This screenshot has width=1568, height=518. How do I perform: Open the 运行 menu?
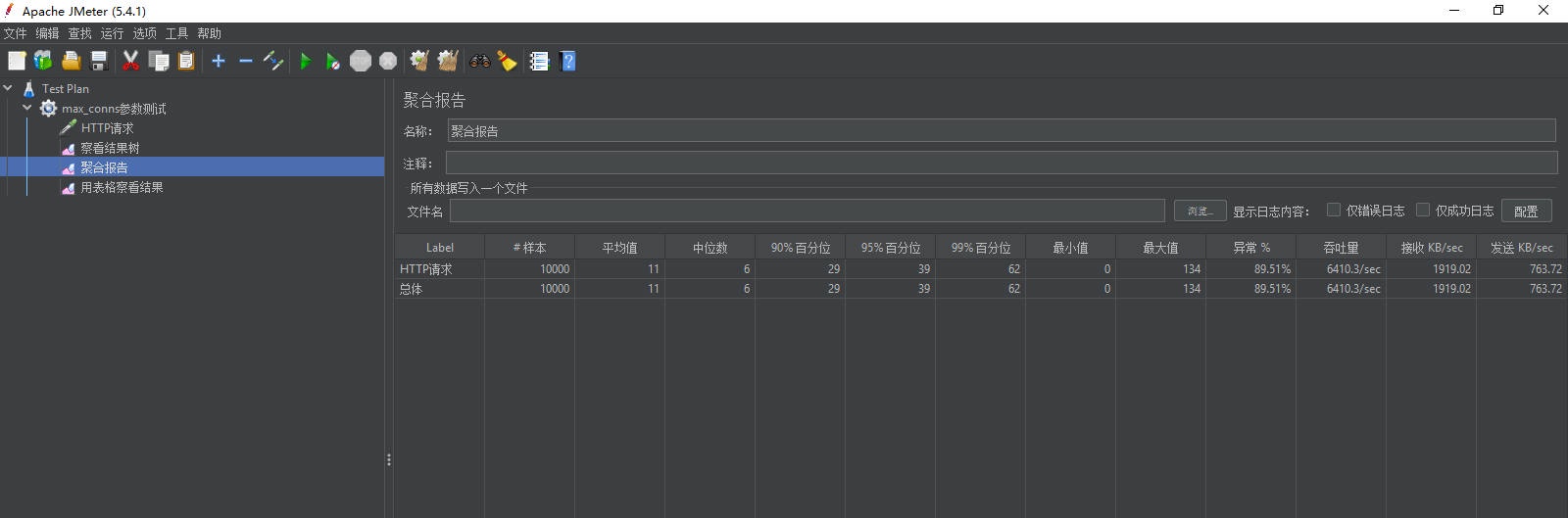click(x=112, y=33)
